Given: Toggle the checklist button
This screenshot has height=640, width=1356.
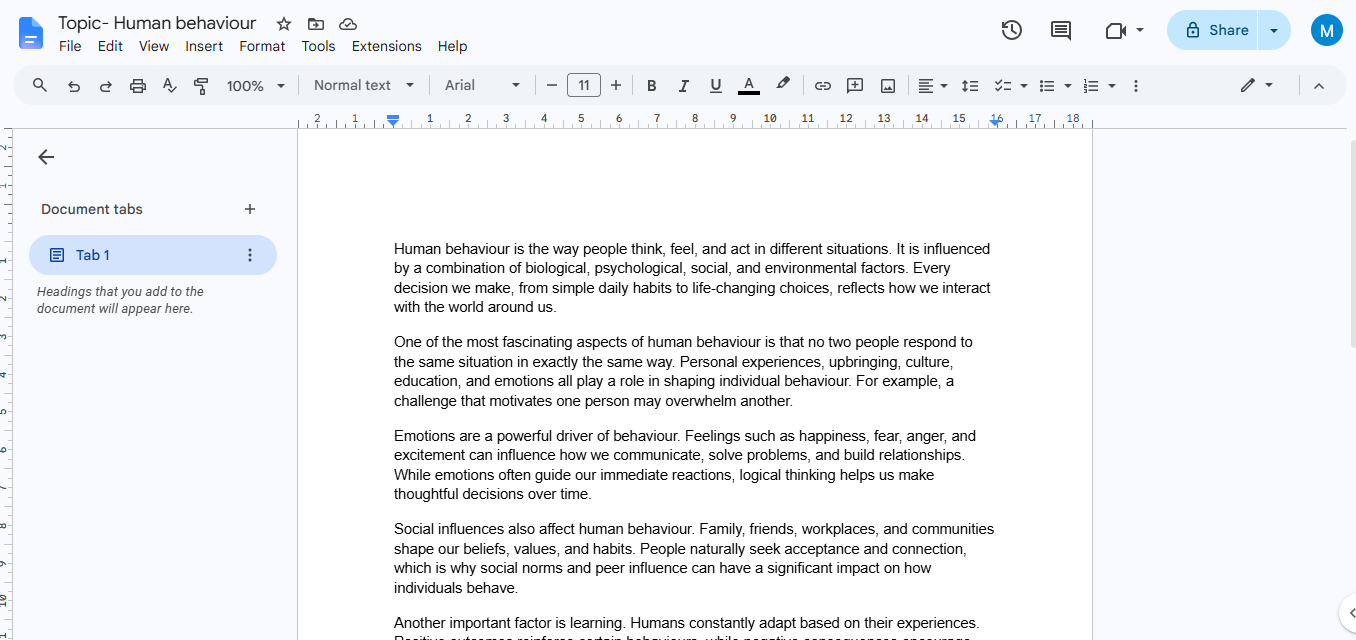Looking at the screenshot, I should point(1001,86).
